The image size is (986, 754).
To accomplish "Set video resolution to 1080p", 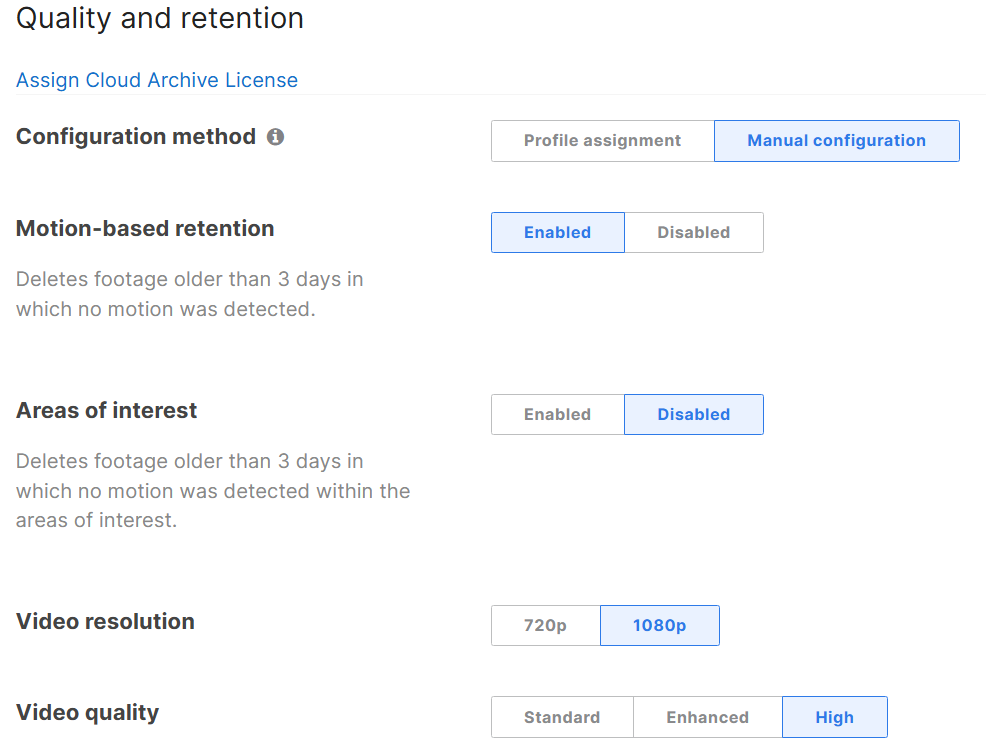I will 660,626.
